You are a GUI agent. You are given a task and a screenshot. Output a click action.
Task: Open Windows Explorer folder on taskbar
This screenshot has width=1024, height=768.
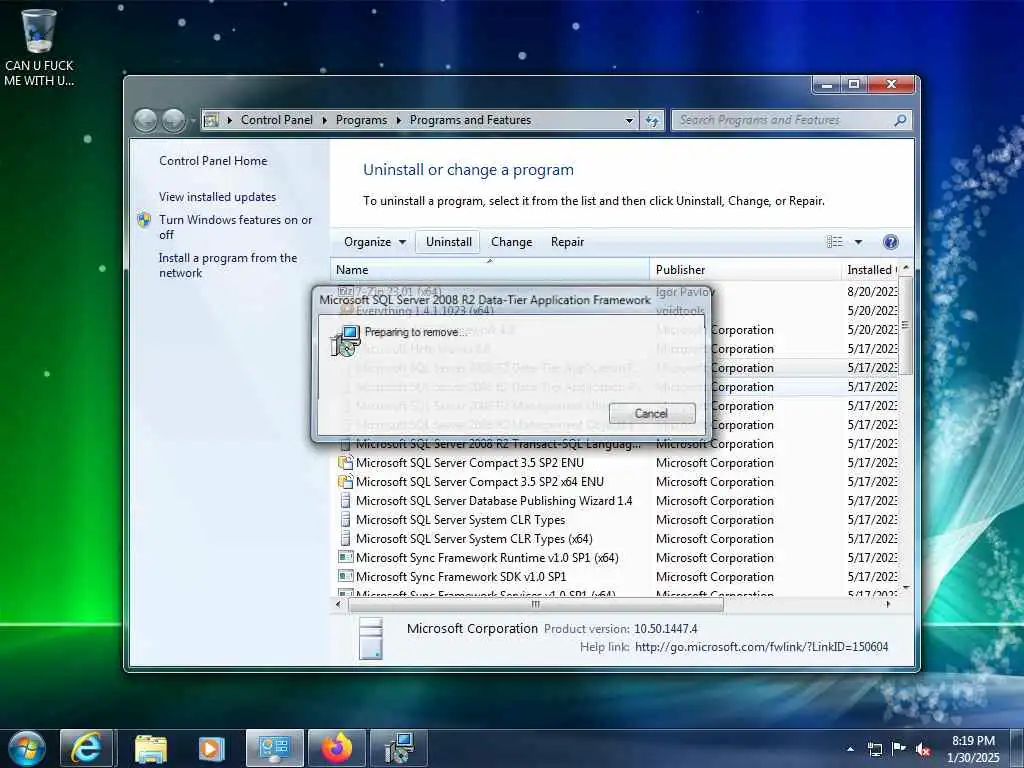[151, 748]
